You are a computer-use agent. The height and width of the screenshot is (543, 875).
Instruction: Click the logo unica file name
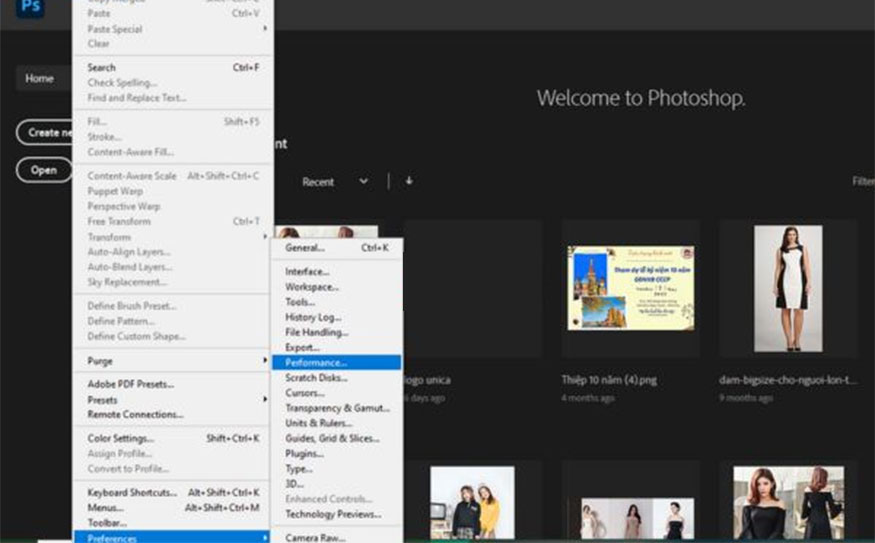[427, 380]
